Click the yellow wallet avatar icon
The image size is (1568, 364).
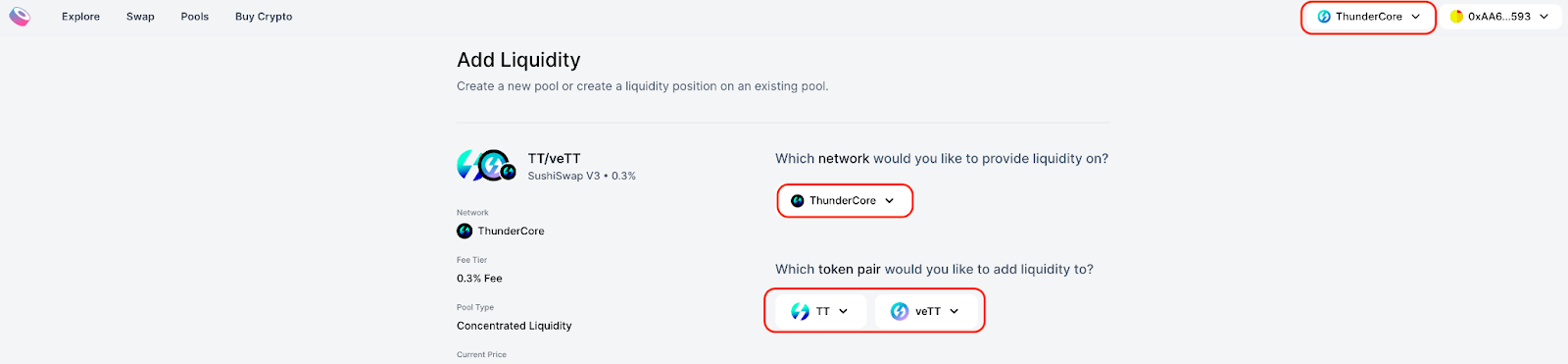1456,17
